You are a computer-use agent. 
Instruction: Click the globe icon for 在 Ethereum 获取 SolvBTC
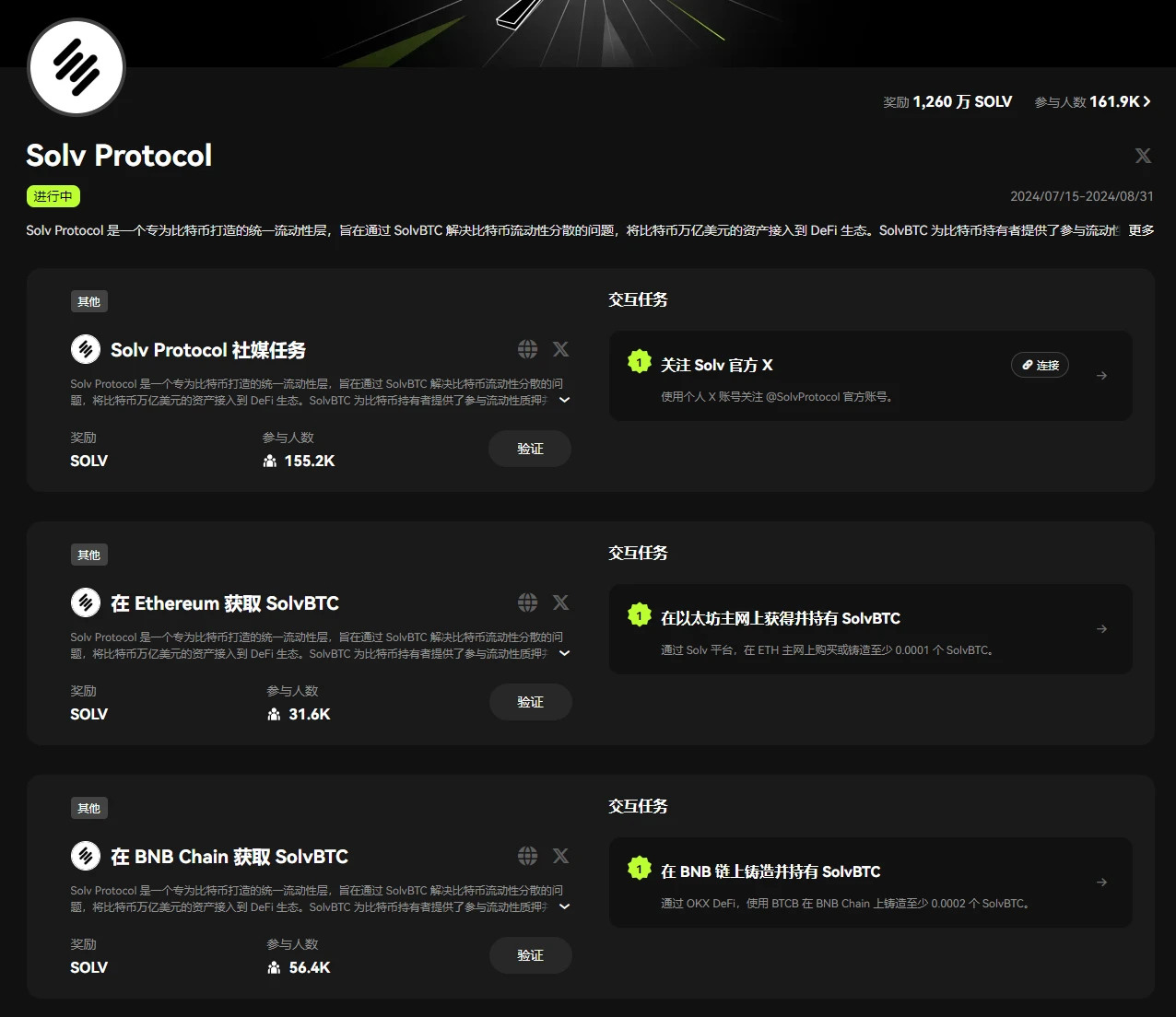tap(527, 602)
